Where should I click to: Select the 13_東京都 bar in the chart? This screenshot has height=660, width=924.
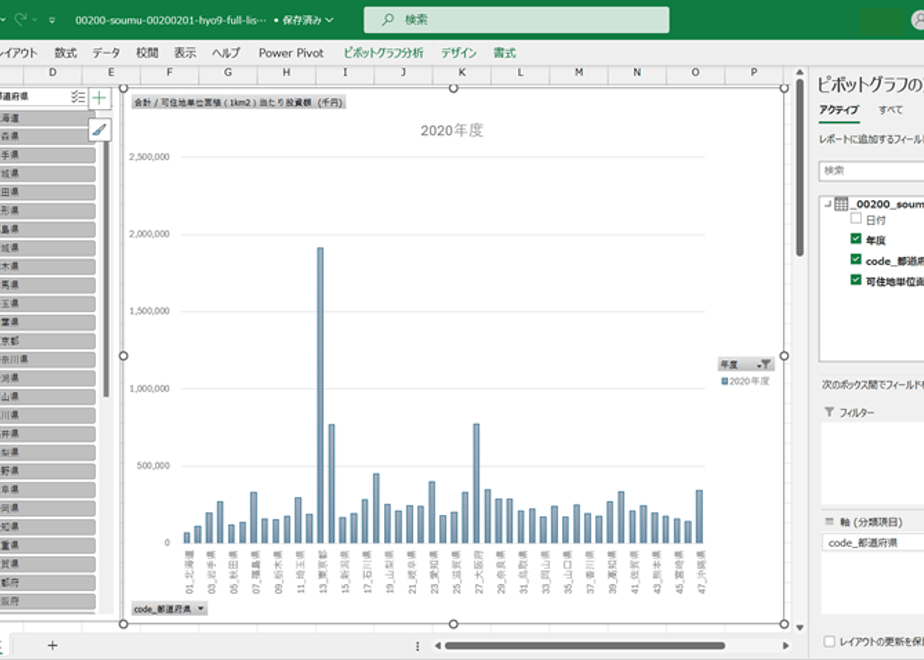pyautogui.click(x=320, y=395)
